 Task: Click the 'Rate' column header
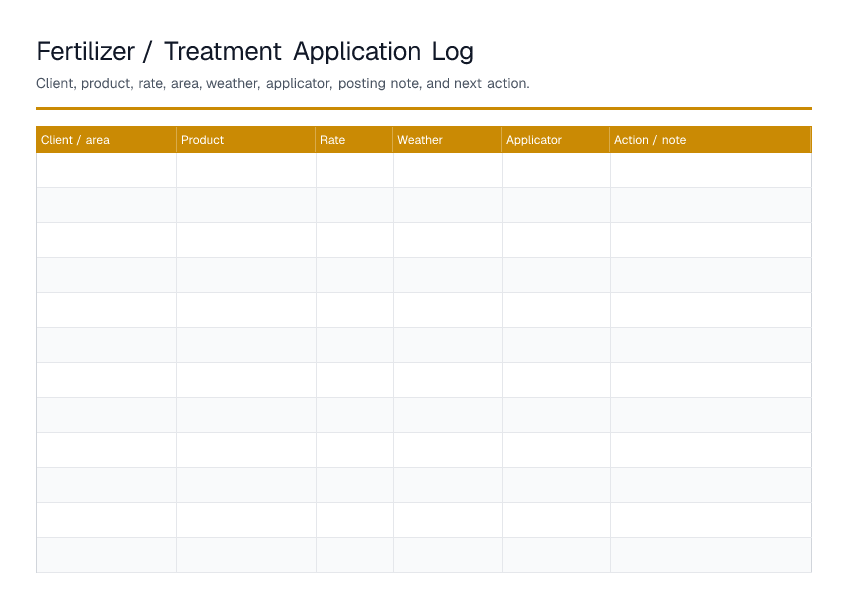(354, 140)
